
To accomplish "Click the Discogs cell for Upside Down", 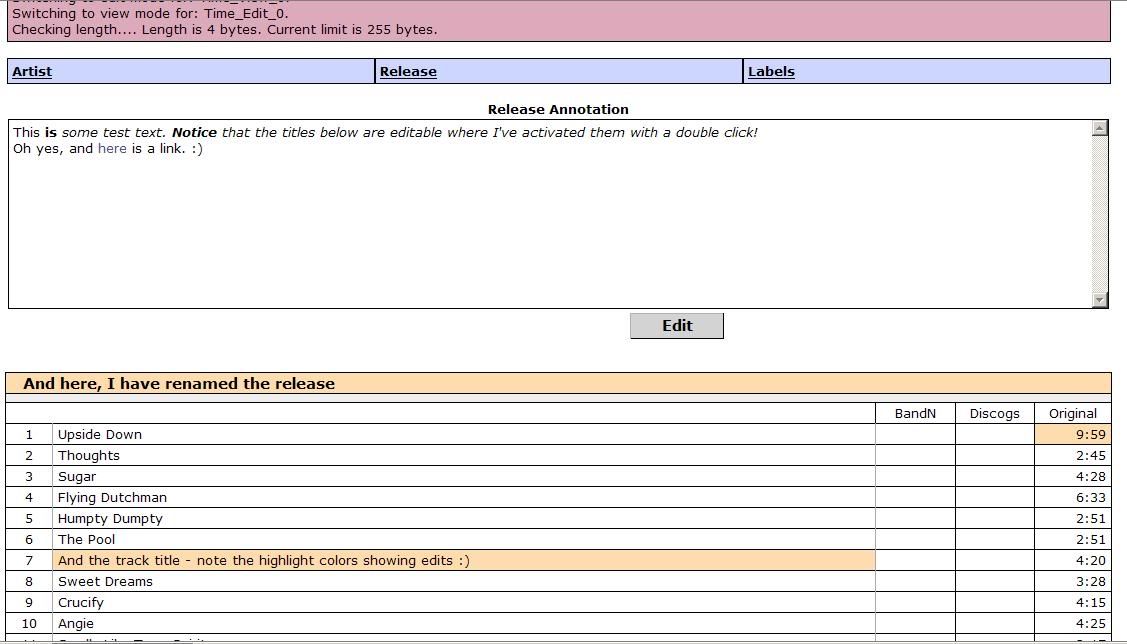I will [x=995, y=434].
